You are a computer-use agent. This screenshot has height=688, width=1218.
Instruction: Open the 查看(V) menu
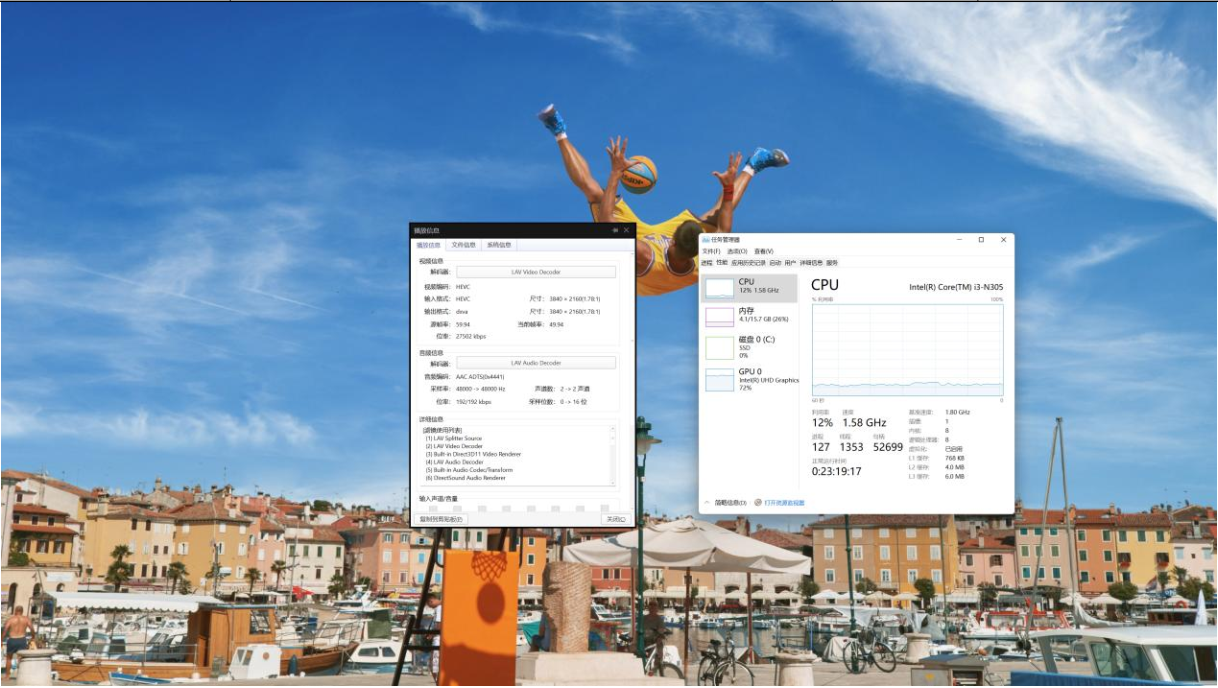(x=763, y=251)
